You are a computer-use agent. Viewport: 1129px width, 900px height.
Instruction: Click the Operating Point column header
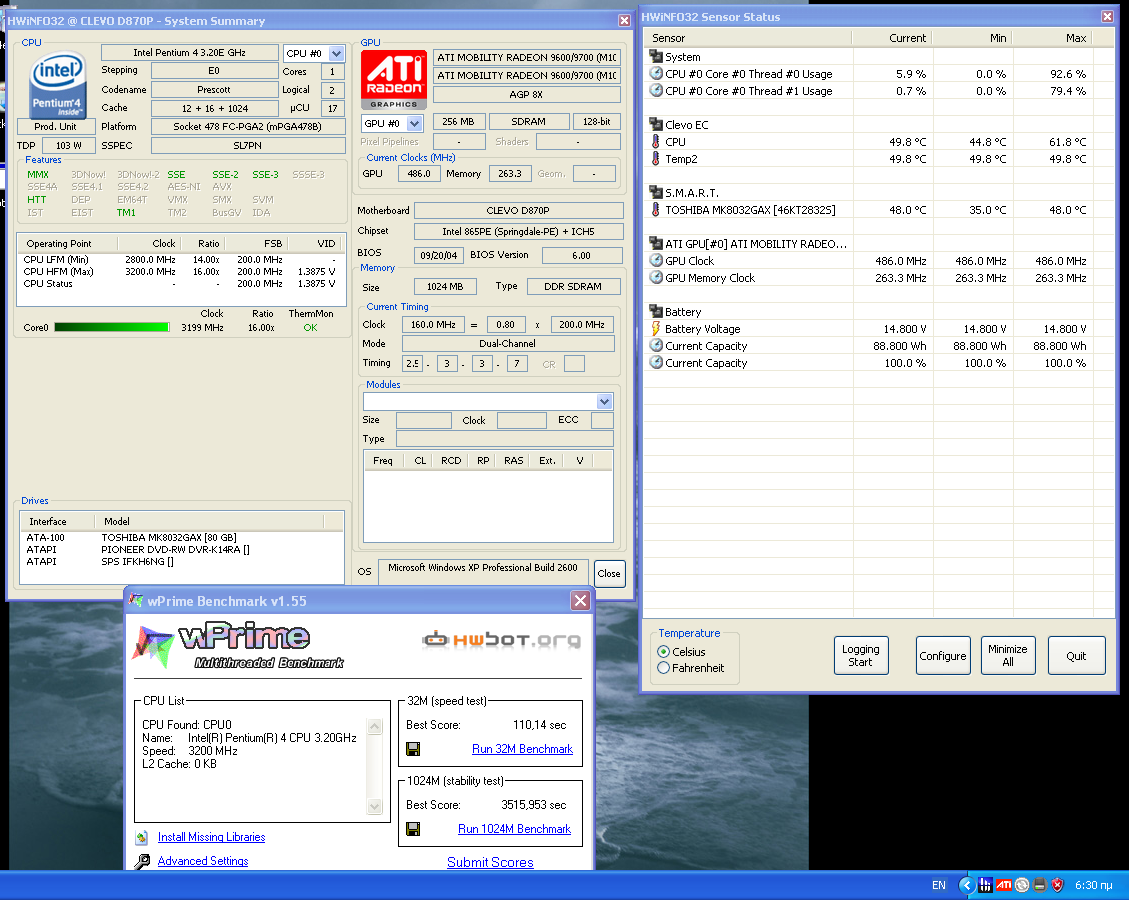coord(68,243)
